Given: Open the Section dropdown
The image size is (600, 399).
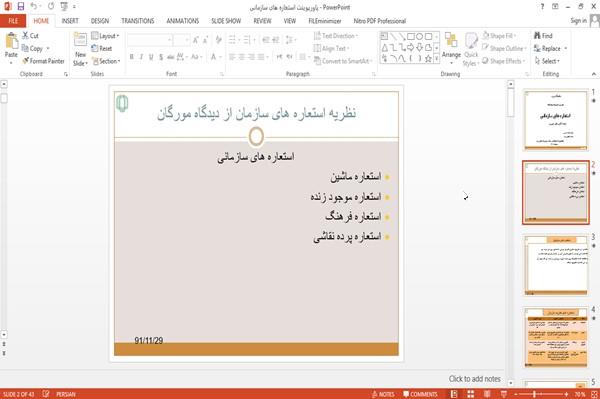Looking at the screenshot, I should tap(106, 61).
